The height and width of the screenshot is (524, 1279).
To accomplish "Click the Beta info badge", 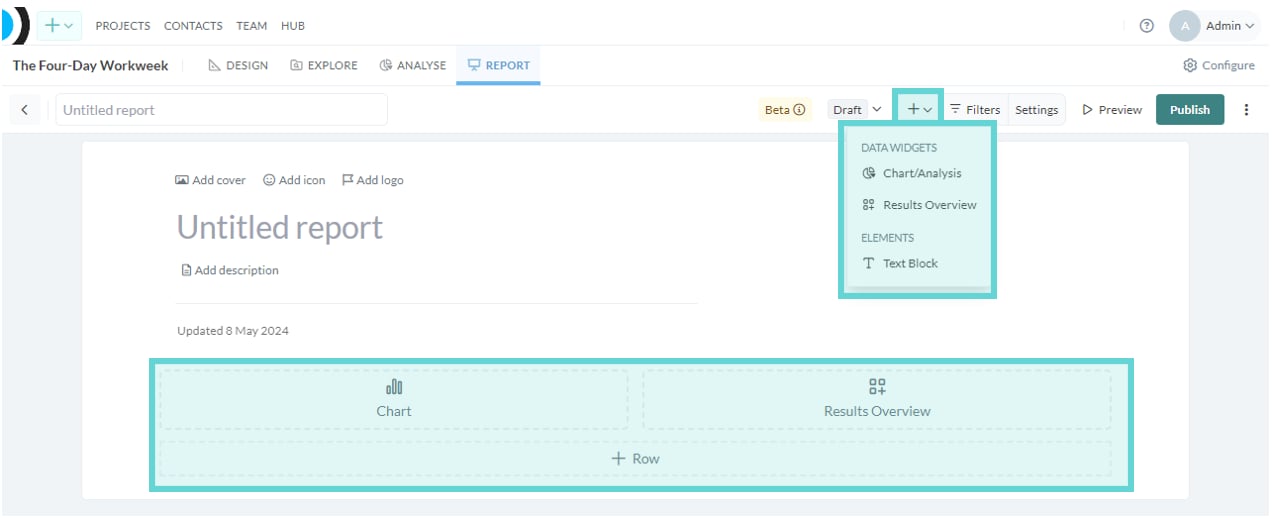I will coord(785,110).
